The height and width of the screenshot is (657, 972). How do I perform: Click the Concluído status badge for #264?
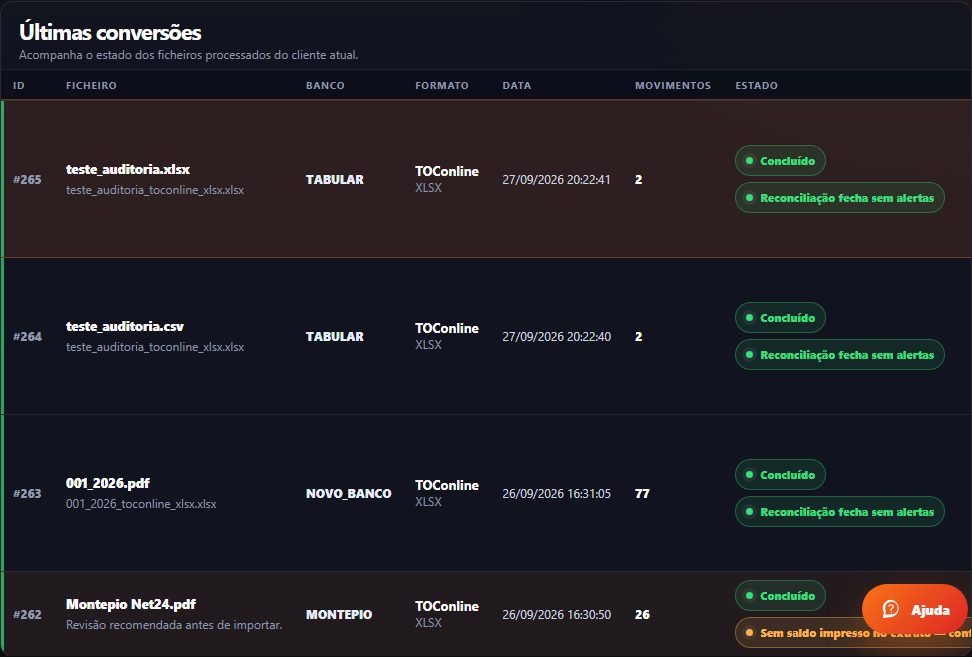click(780, 317)
